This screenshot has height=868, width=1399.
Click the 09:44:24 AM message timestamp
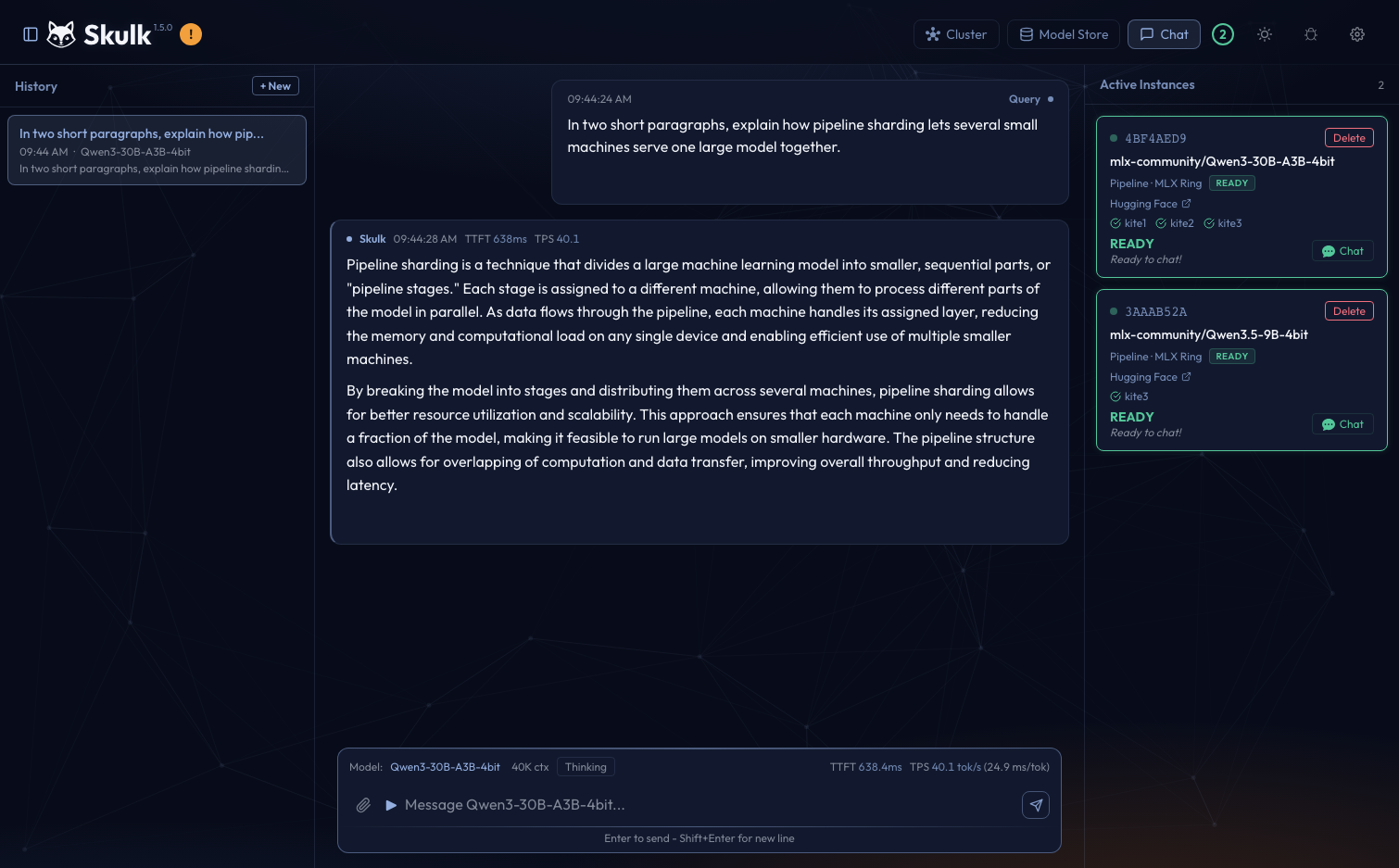599,99
